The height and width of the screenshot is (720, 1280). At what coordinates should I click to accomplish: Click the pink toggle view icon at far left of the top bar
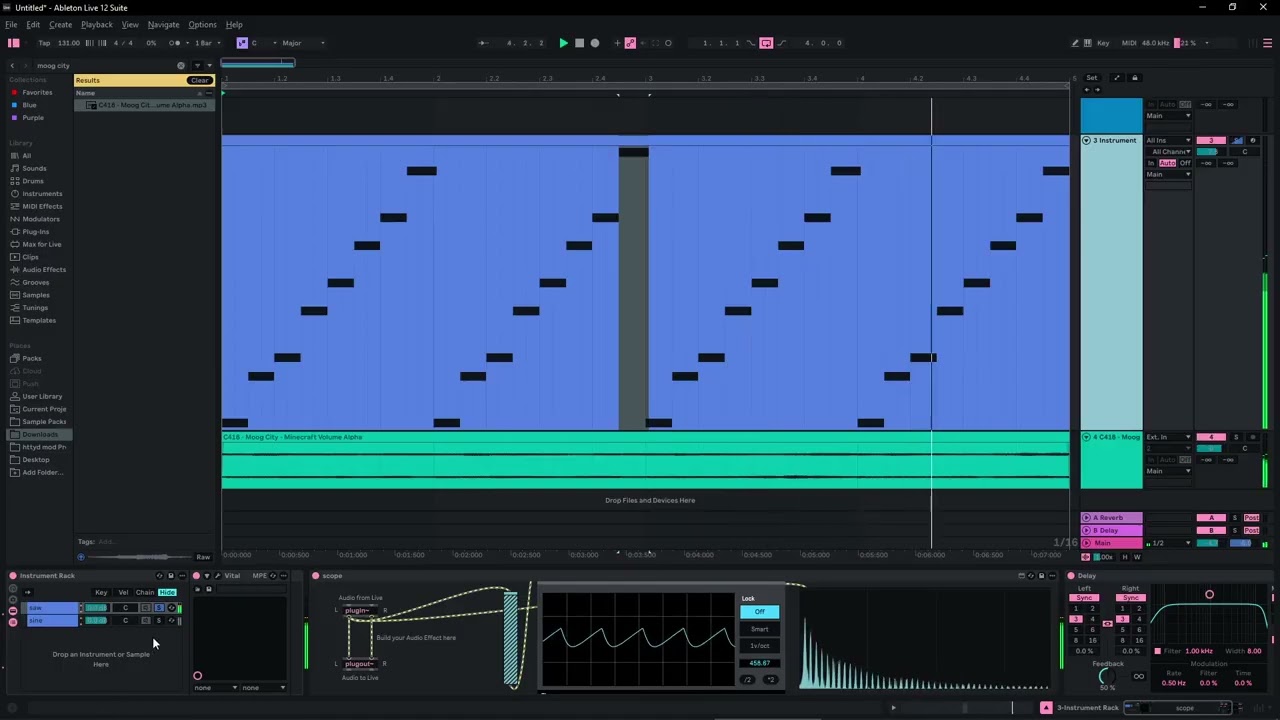[x=14, y=43]
